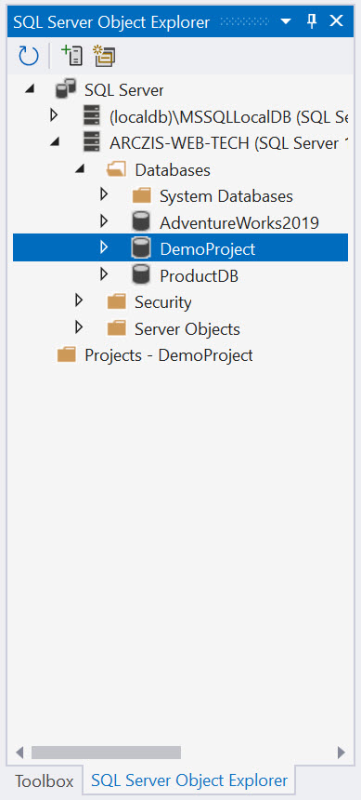Expand the (localdb)\MSSQLLocalDB server node
This screenshot has height=800, width=361.
54,116
